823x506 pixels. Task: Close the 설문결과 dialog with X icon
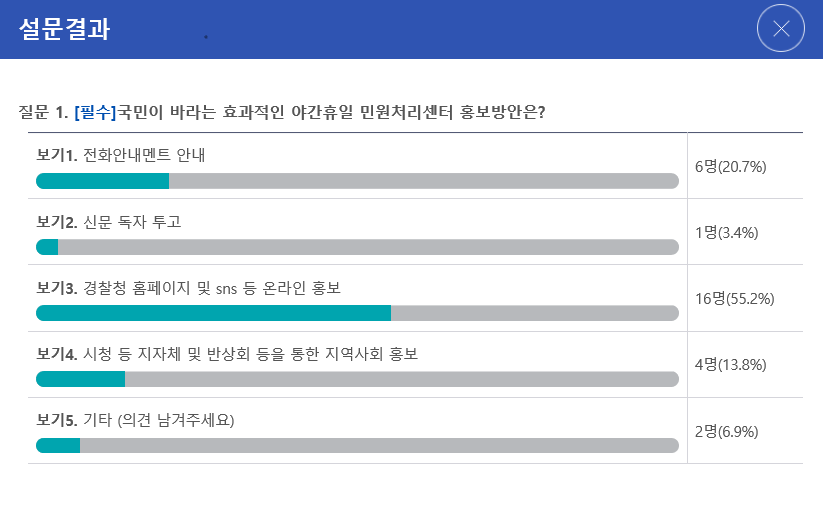coord(780,28)
